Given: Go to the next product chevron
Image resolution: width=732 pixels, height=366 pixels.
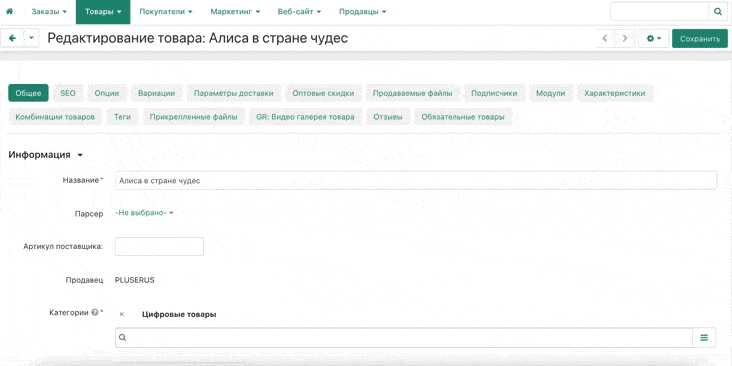Looking at the screenshot, I should (625, 39).
